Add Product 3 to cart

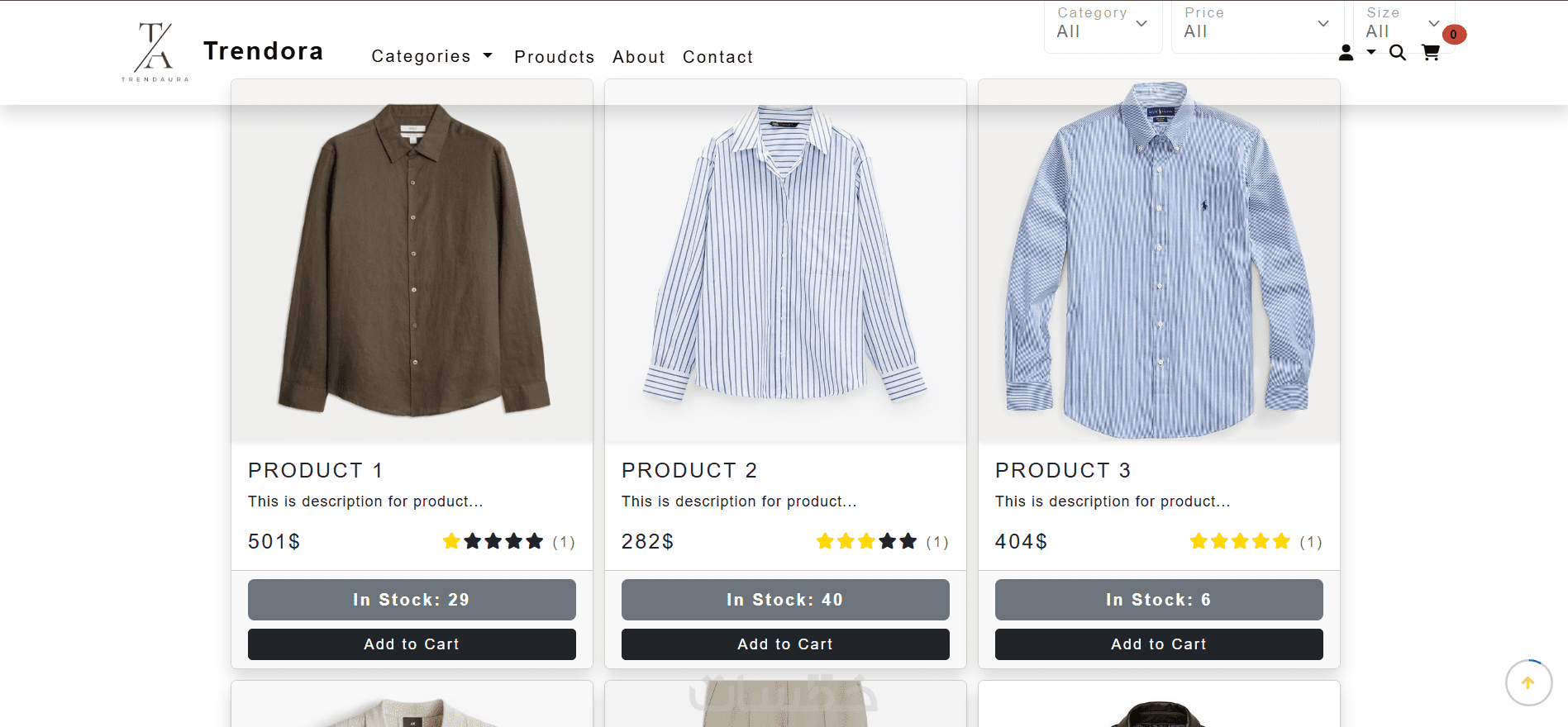1159,644
